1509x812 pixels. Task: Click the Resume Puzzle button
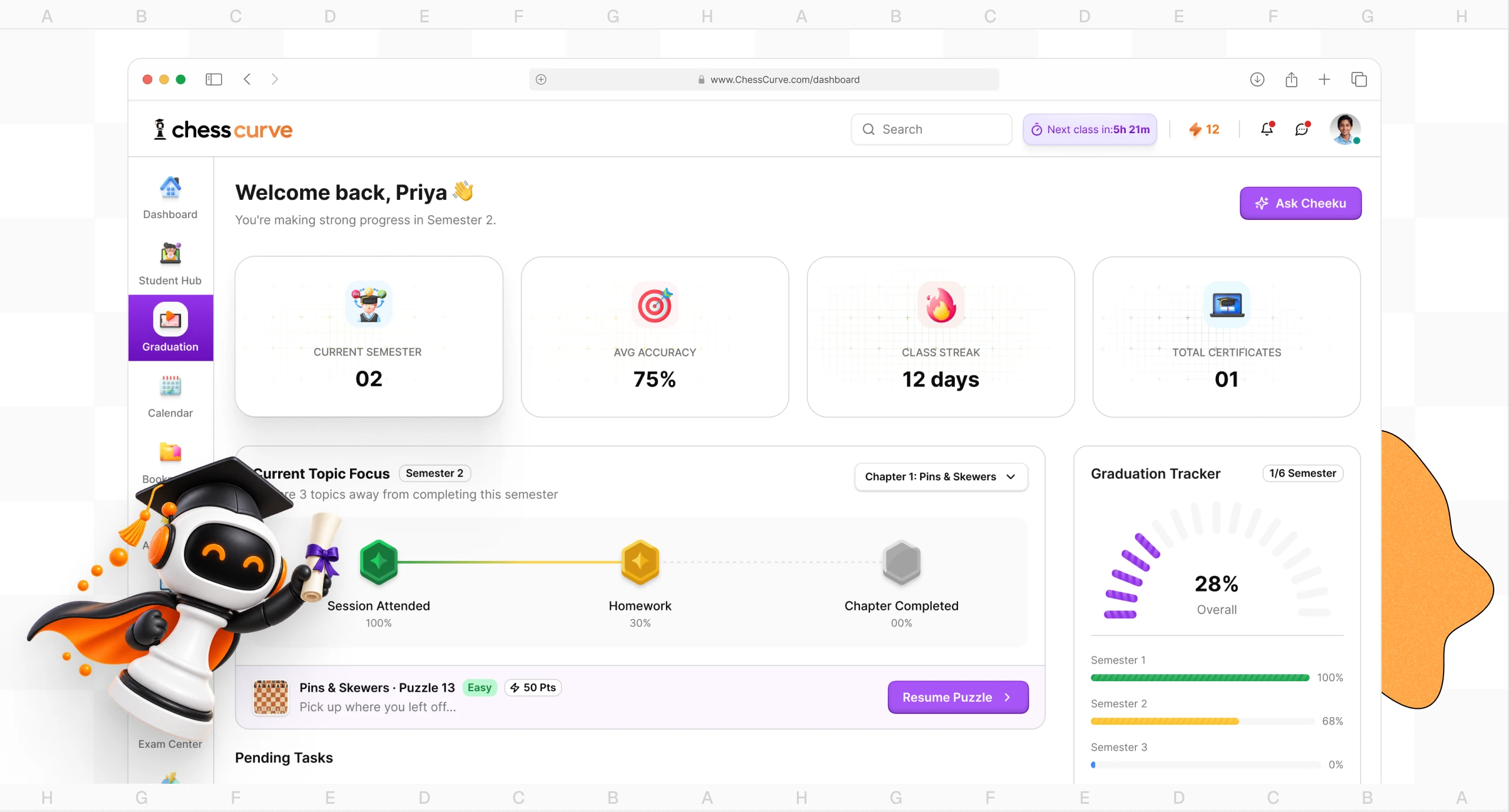958,697
